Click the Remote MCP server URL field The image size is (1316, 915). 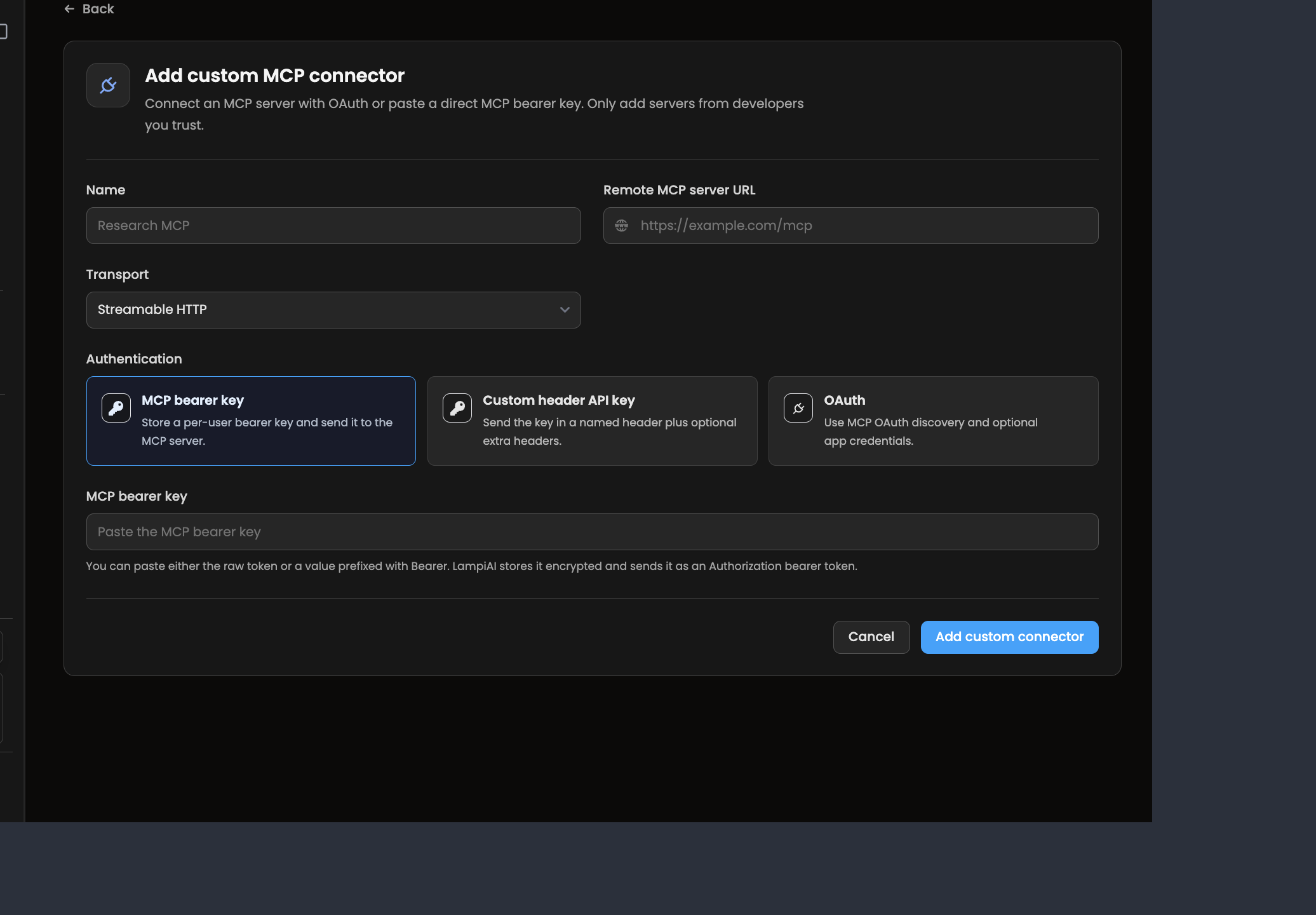pos(851,226)
